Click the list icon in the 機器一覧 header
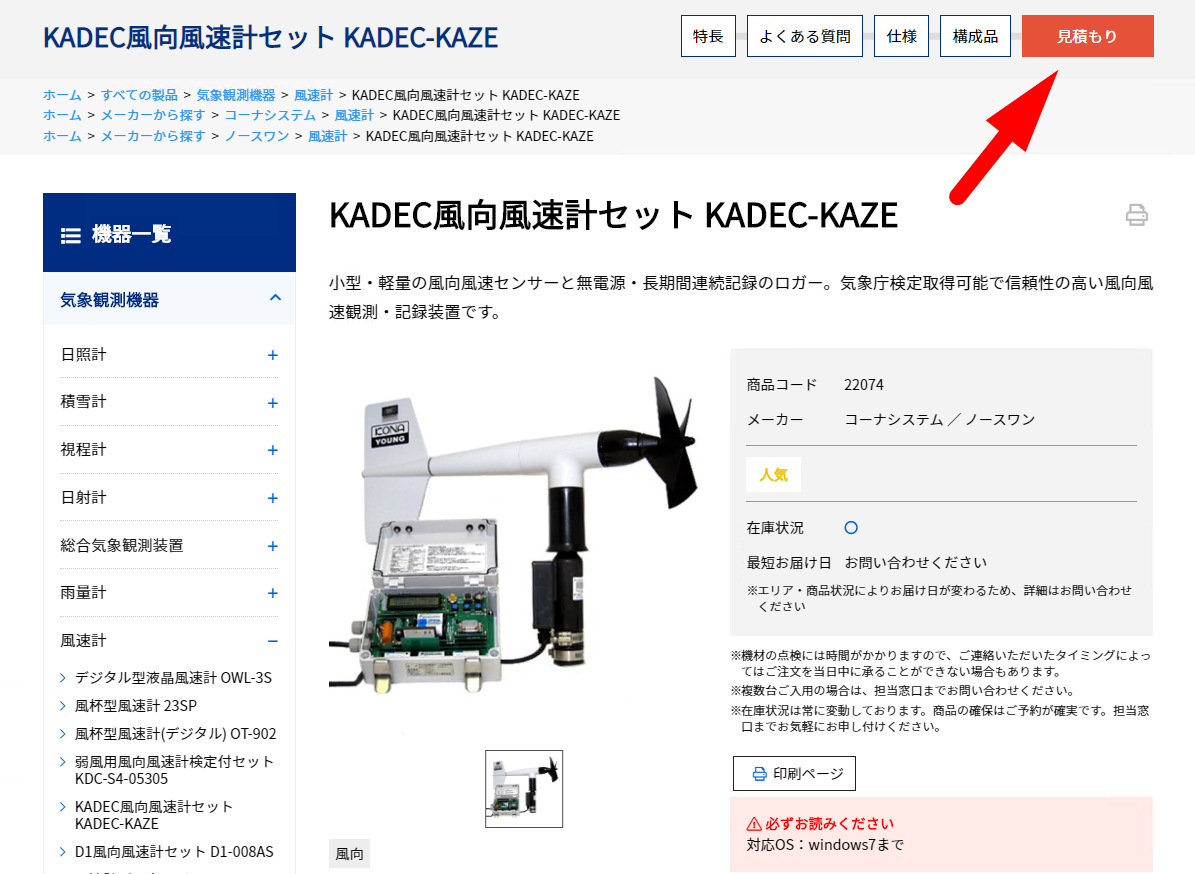The image size is (1195, 874). coord(70,233)
